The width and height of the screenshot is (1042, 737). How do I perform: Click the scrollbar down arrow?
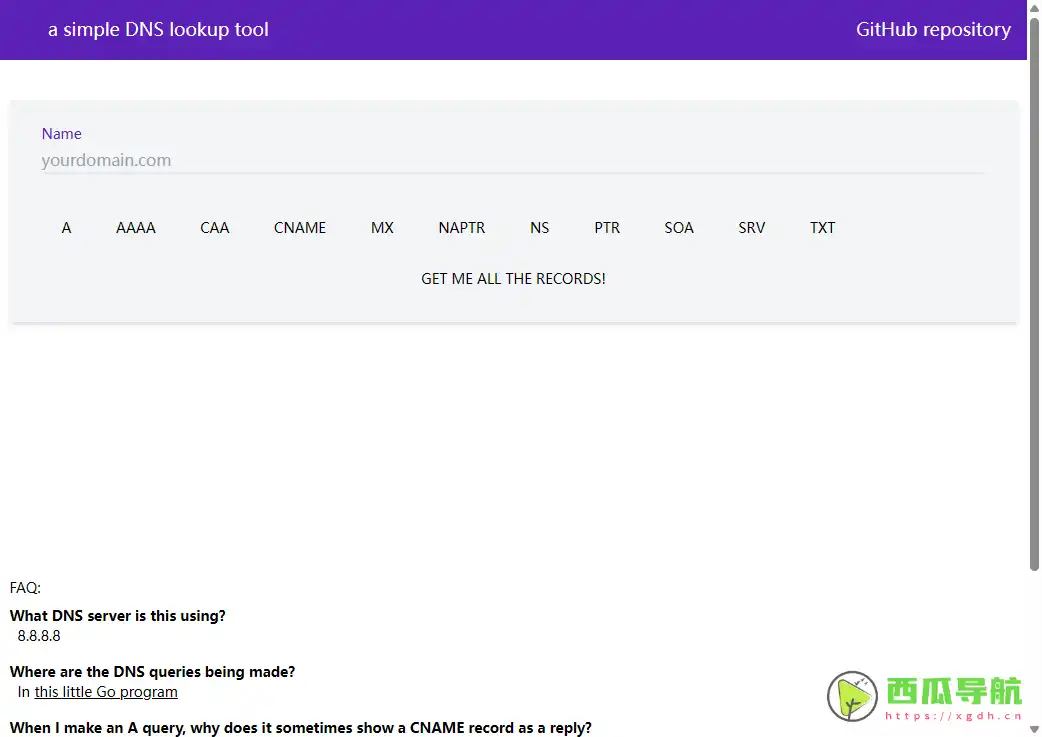[x=1034, y=729]
